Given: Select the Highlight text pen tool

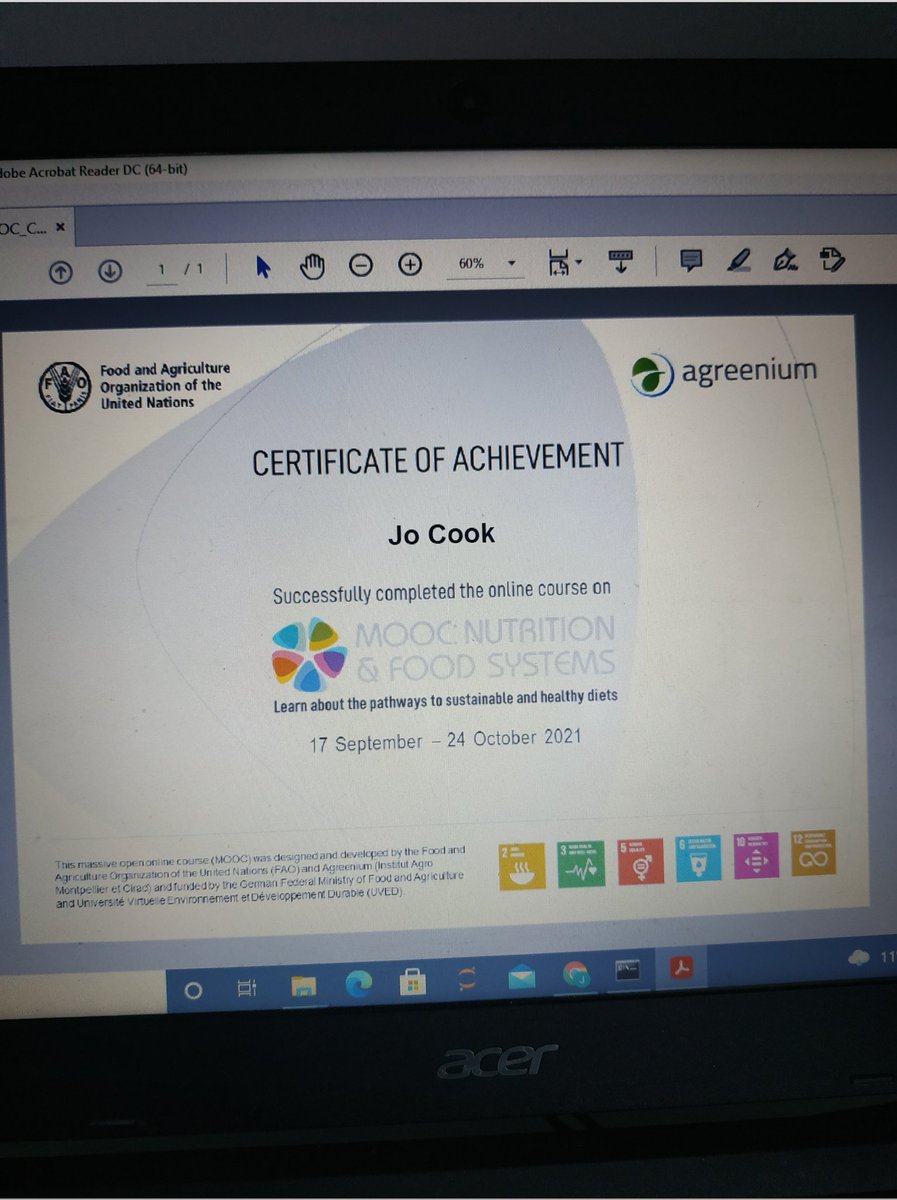Looking at the screenshot, I should [x=739, y=261].
